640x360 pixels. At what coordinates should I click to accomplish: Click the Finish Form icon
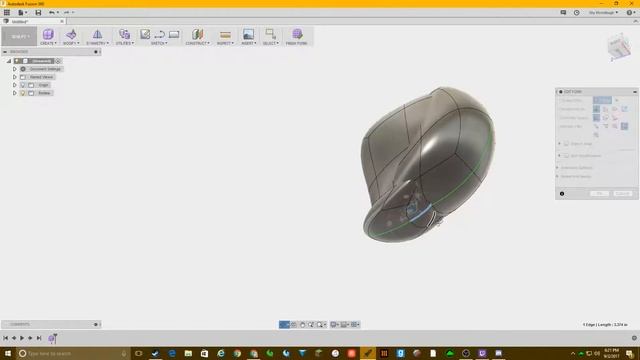click(297, 34)
